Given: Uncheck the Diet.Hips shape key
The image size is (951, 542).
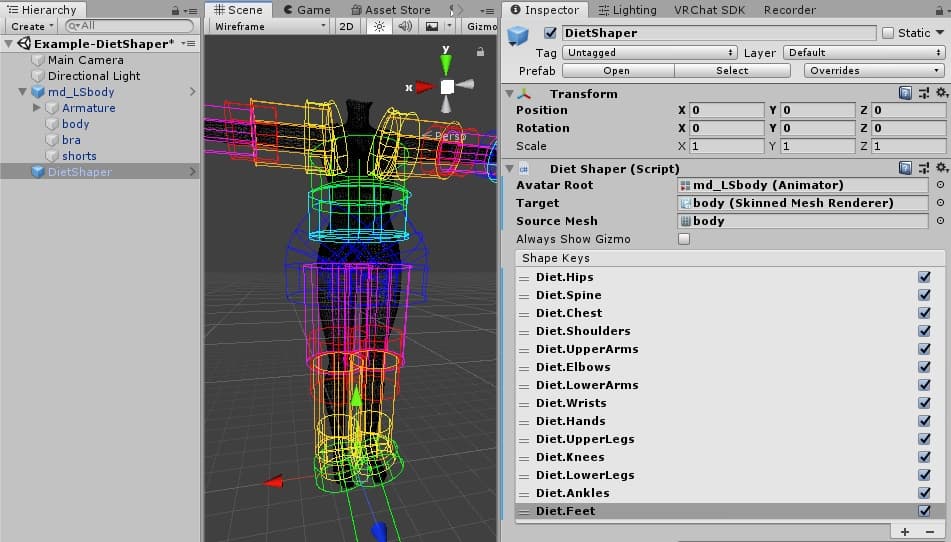Looking at the screenshot, I should 924,277.
